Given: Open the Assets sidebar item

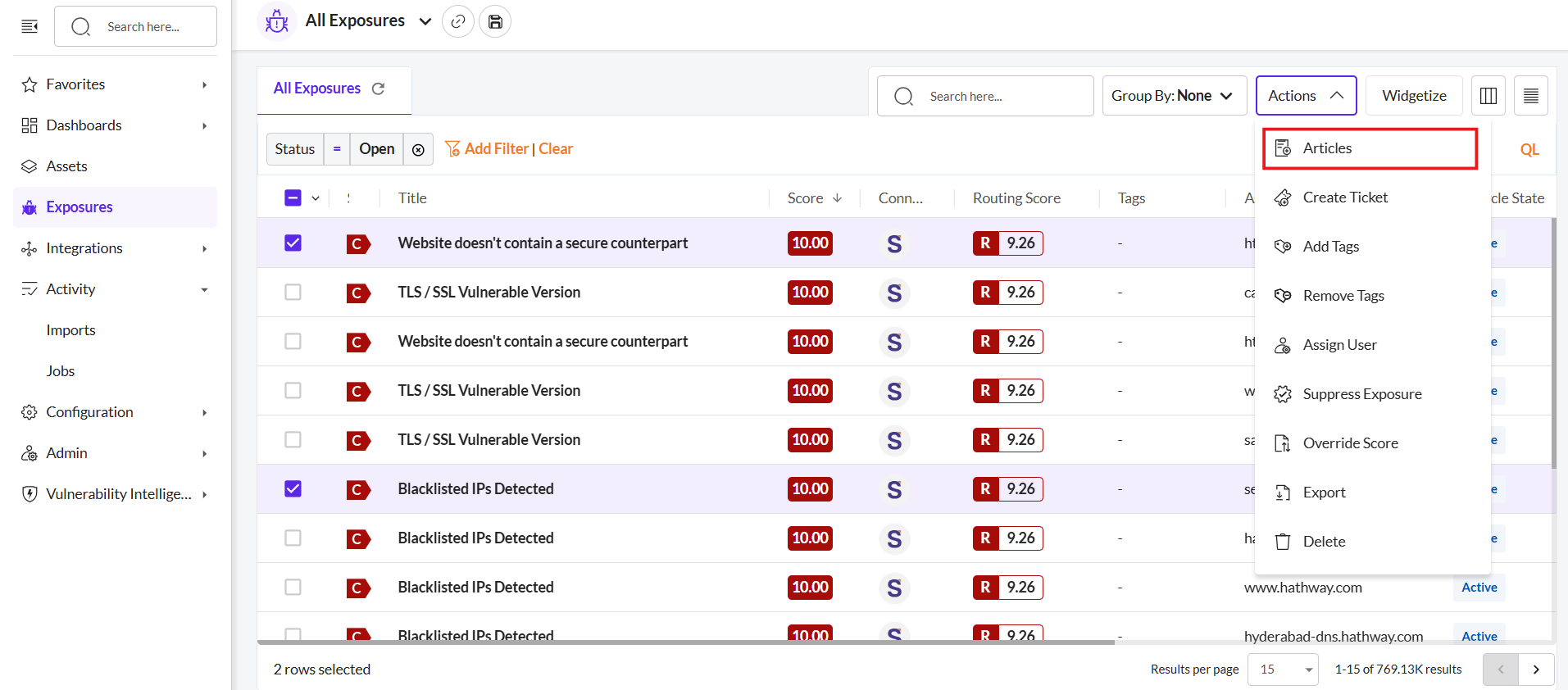Looking at the screenshot, I should pyautogui.click(x=115, y=166).
